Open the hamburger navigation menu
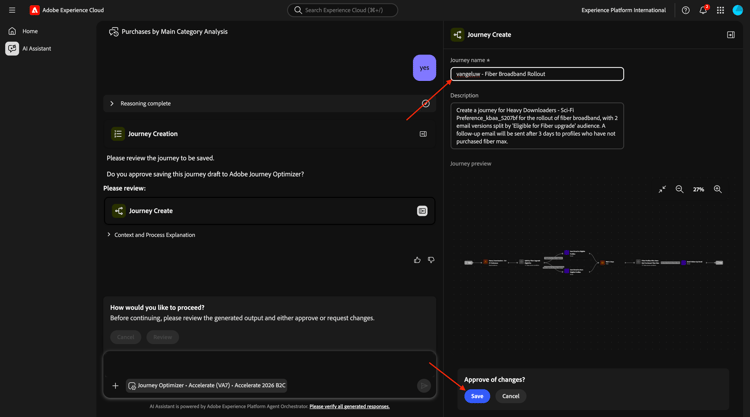 [12, 10]
